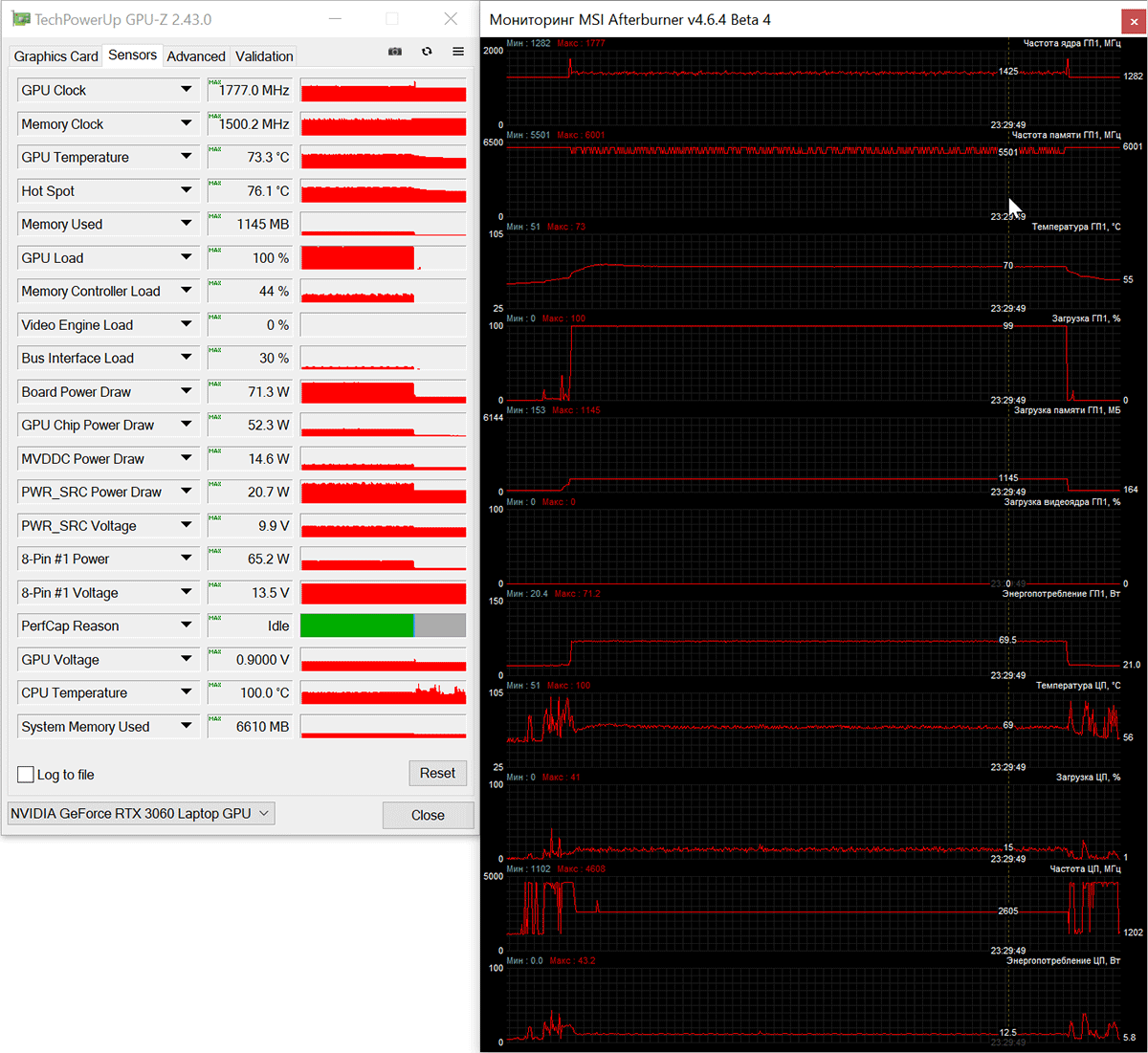Minimize the GPU-Z window
Image resolution: width=1148 pixels, height=1053 pixels.
tap(334, 19)
